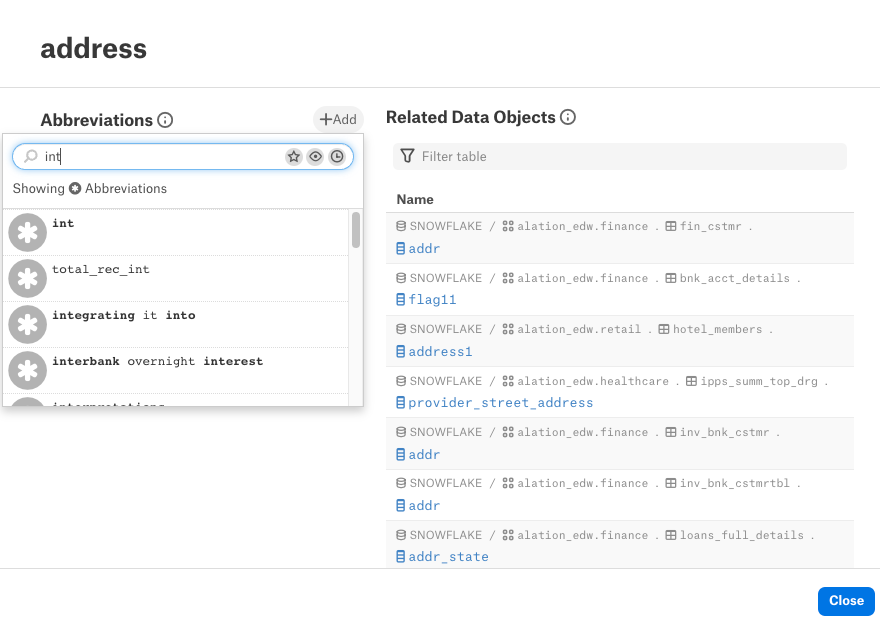
Task: Click the +Add abbreviation button
Action: point(338,120)
